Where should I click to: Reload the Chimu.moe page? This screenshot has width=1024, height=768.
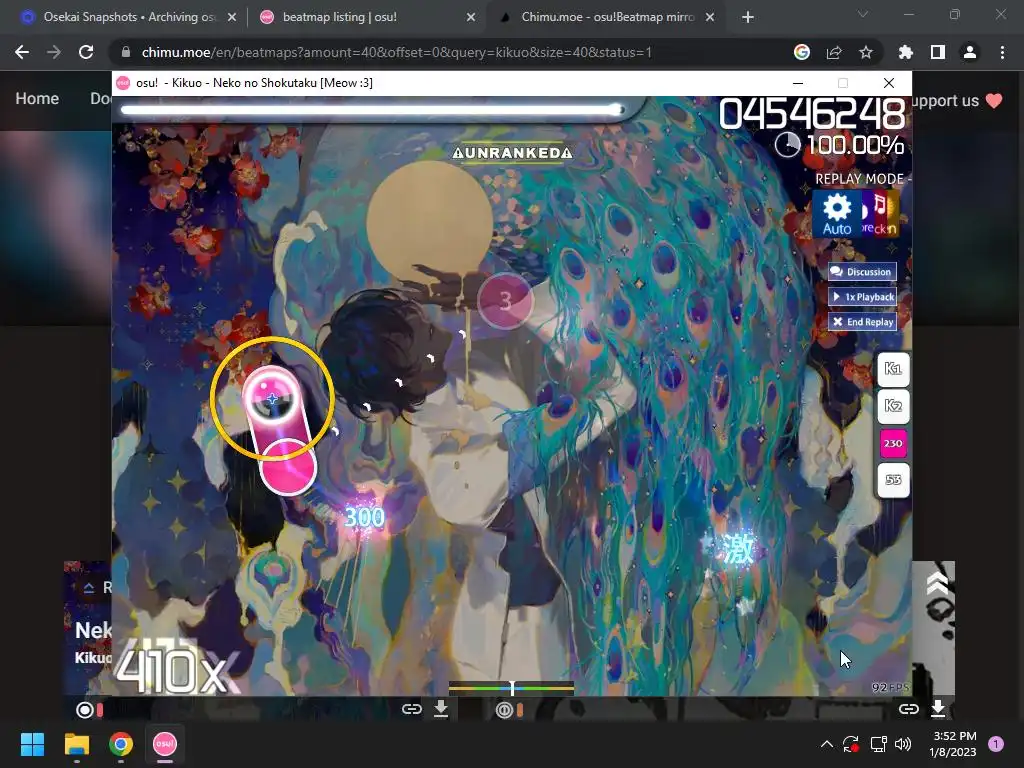86,52
